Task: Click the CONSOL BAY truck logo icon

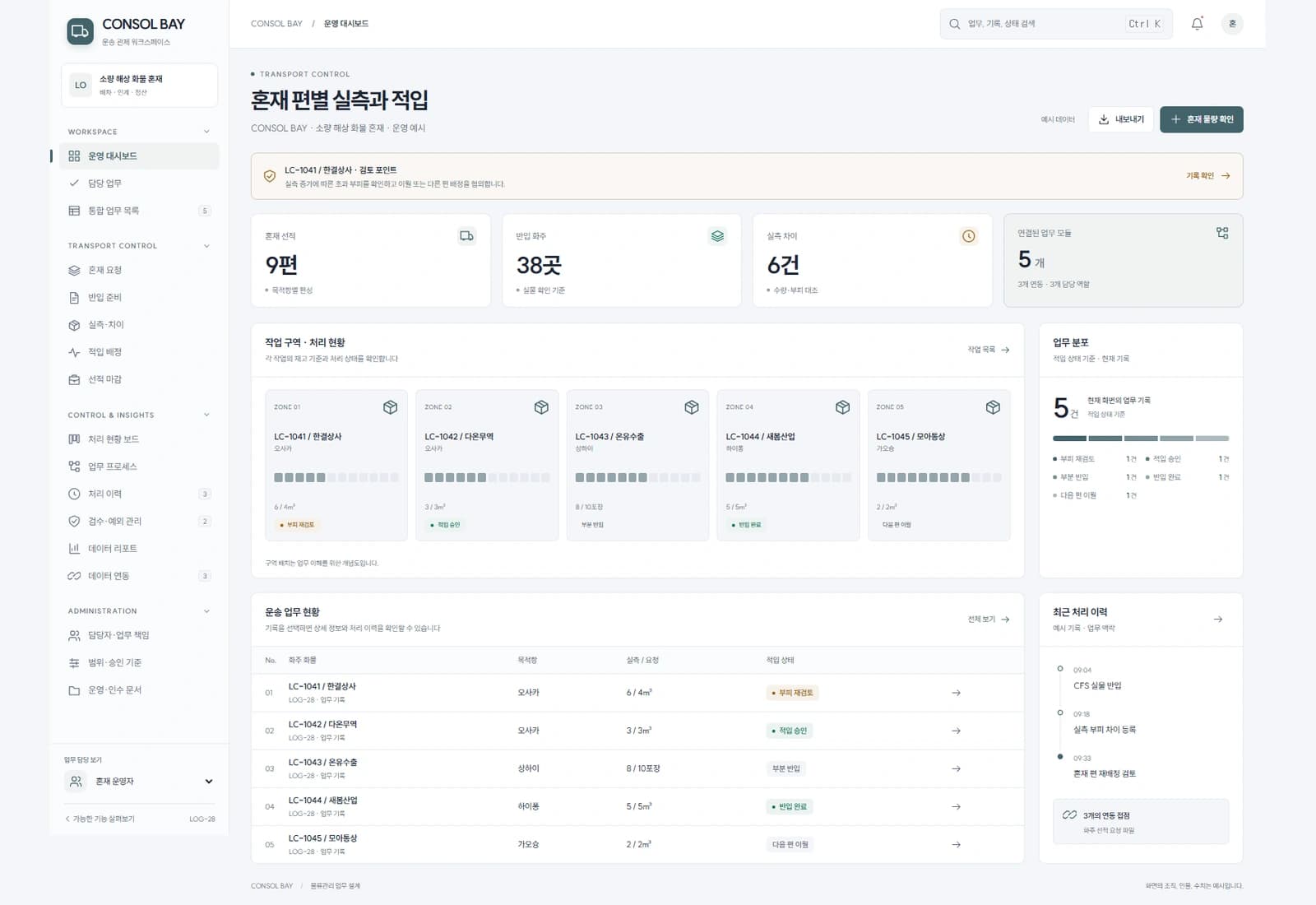Action: (x=80, y=31)
